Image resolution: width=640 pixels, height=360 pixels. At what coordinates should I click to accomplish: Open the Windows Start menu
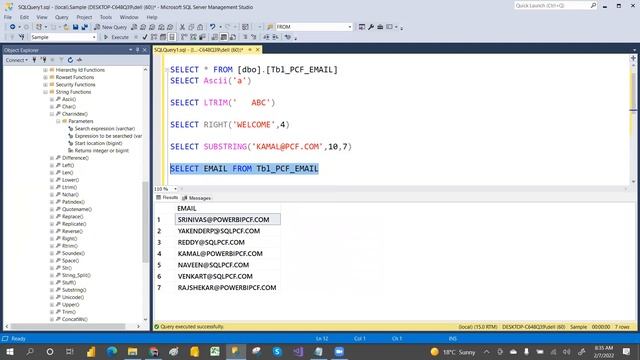9,351
